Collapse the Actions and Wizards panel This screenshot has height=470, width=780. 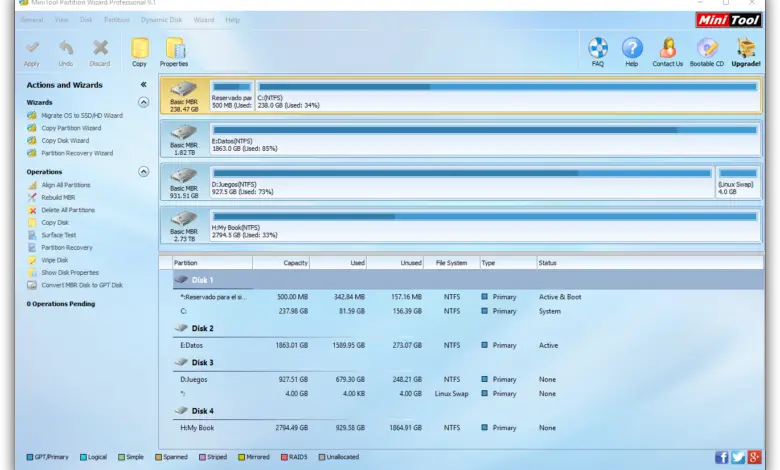pyautogui.click(x=143, y=85)
